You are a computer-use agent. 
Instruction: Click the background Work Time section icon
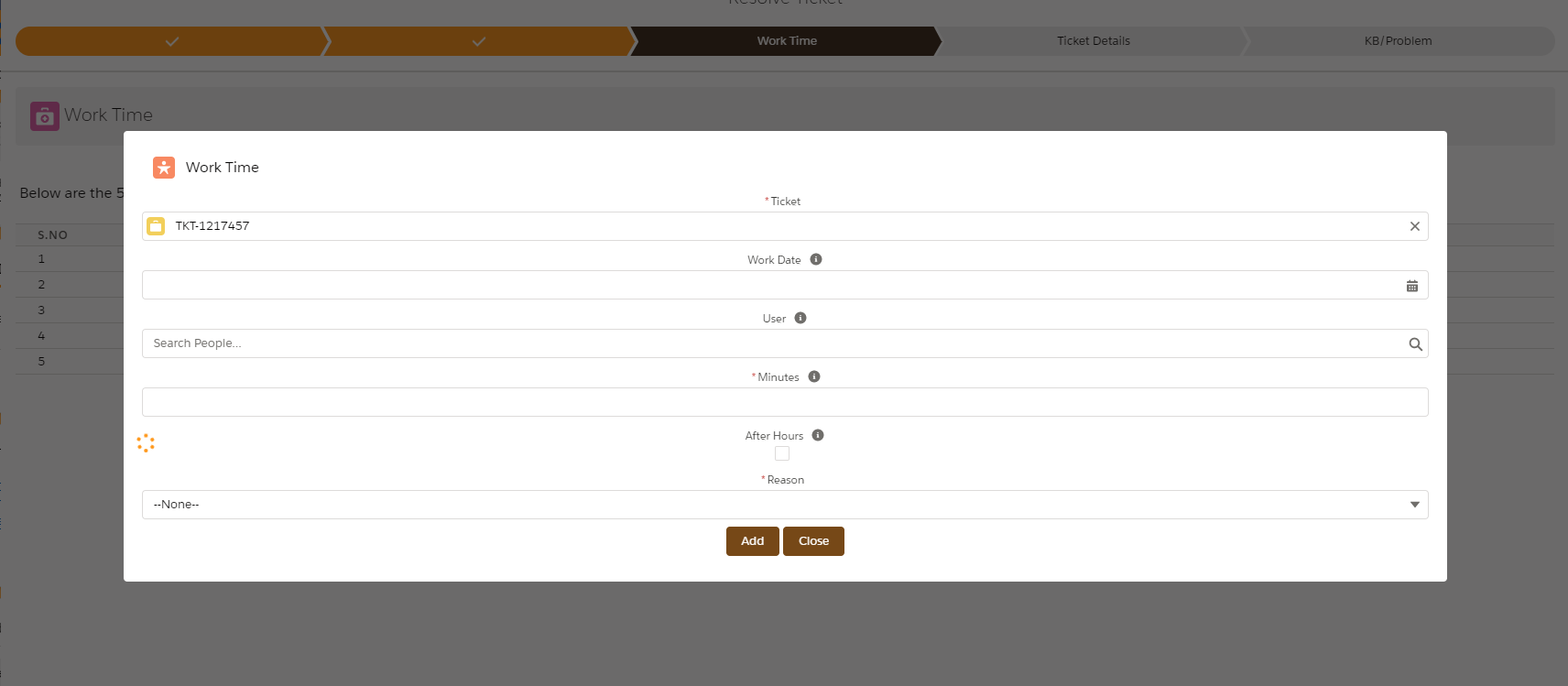(45, 116)
